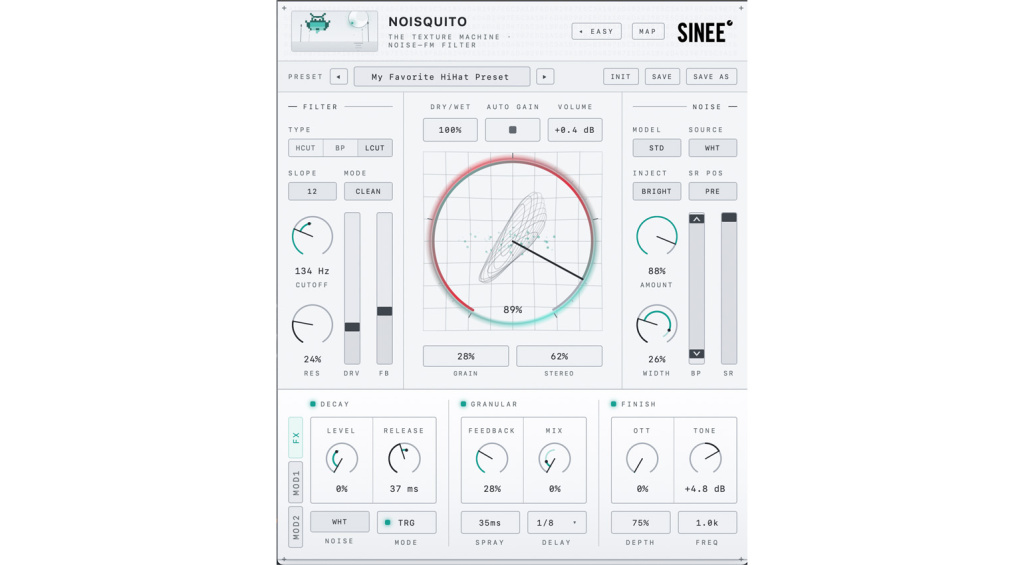Click the FB slider handle
Screen dimensions: 1024x565
coord(385,312)
